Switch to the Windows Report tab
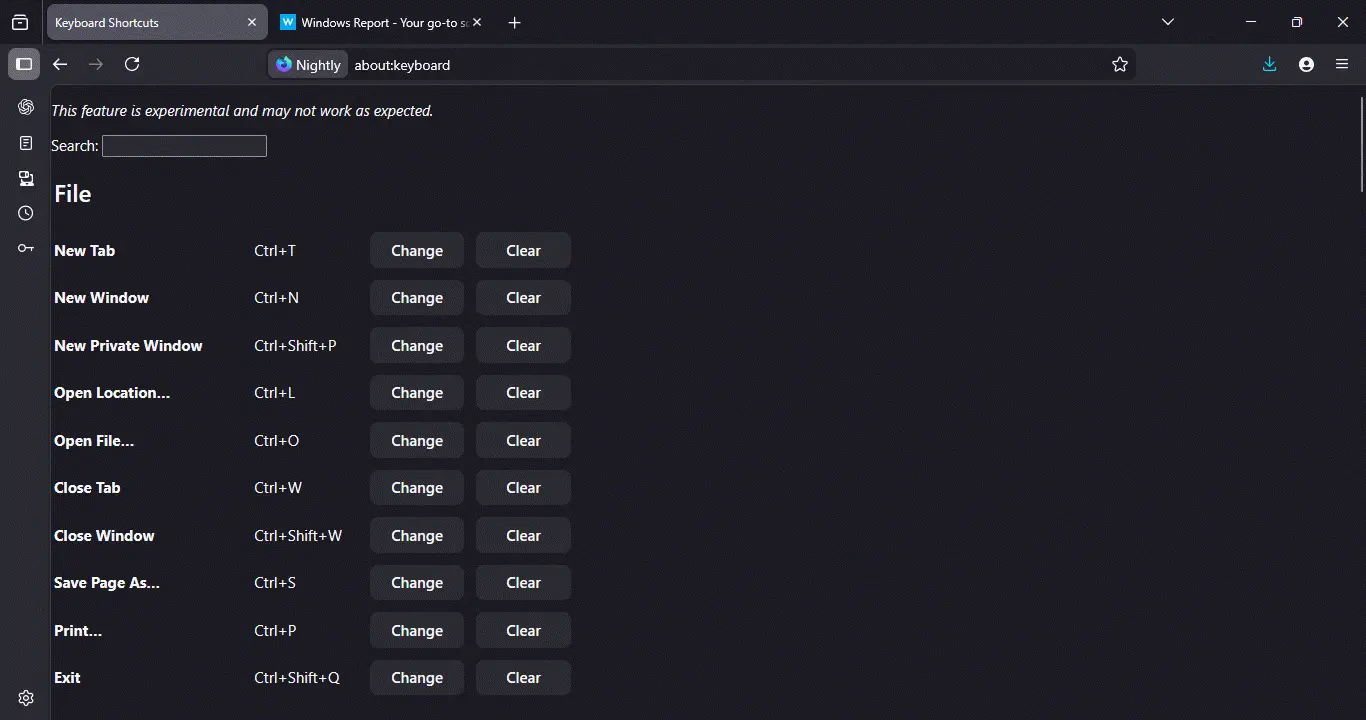Image resolution: width=1366 pixels, height=720 pixels. tap(380, 22)
